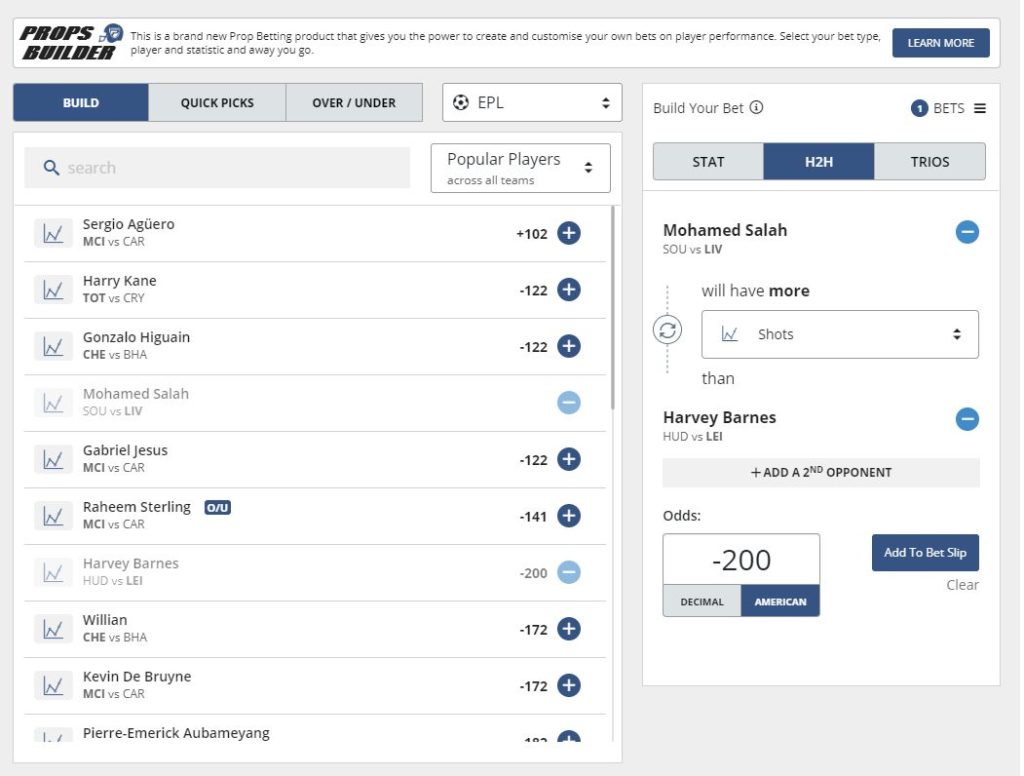This screenshot has height=776, width=1024.
Task: Open stats chart for Sergio Agüero
Action: point(53,233)
